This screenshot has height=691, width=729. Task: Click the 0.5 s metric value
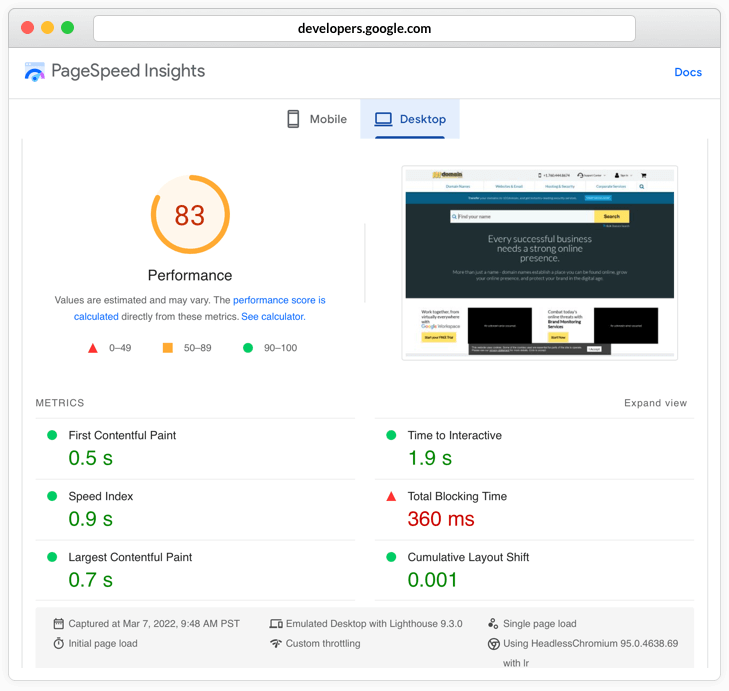pyautogui.click(x=91, y=458)
